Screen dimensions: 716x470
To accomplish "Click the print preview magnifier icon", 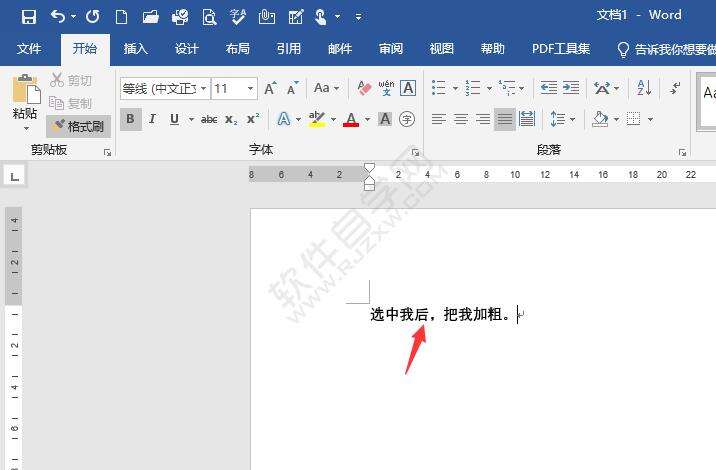I will tap(209, 17).
